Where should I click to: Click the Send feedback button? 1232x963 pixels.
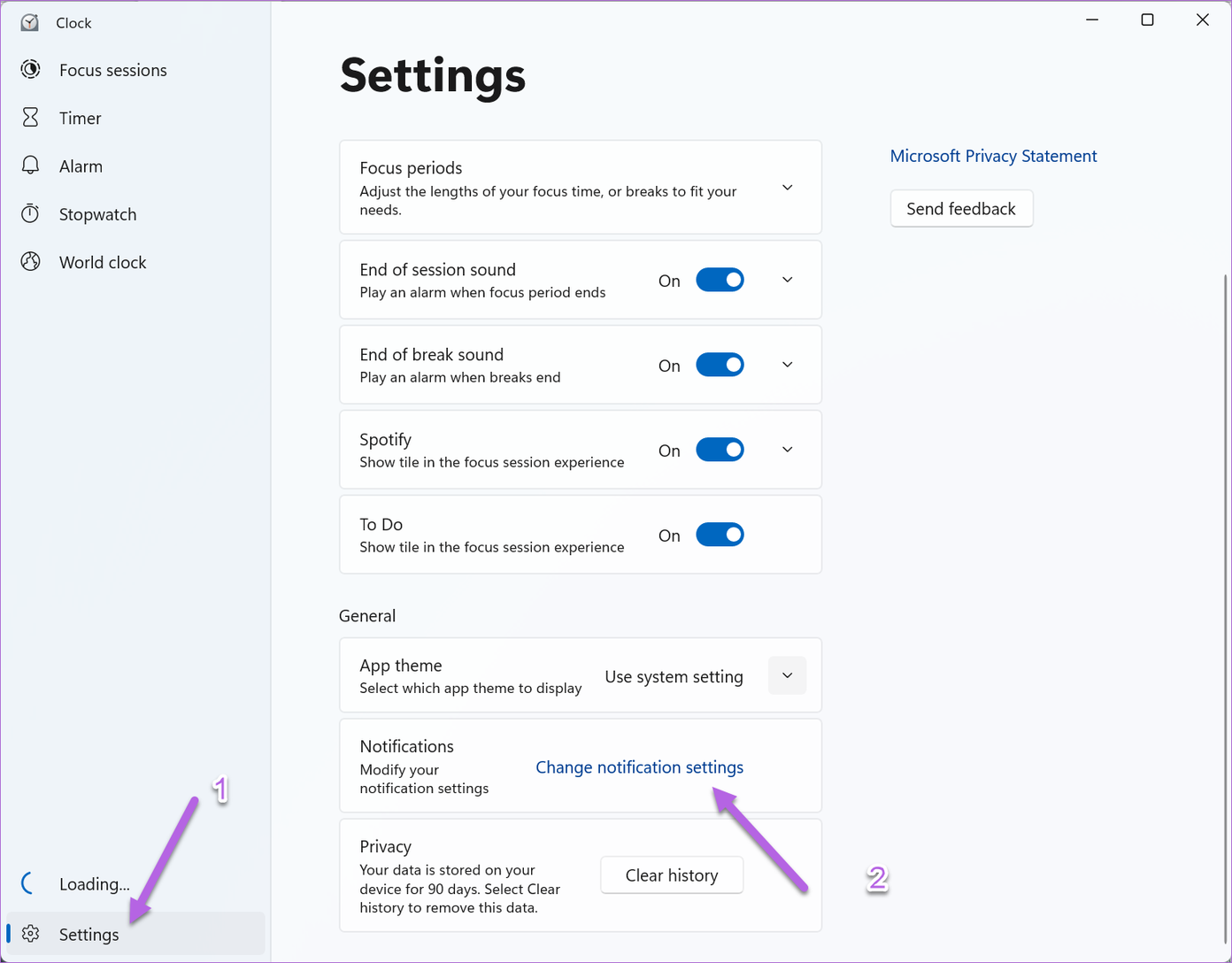click(961, 209)
